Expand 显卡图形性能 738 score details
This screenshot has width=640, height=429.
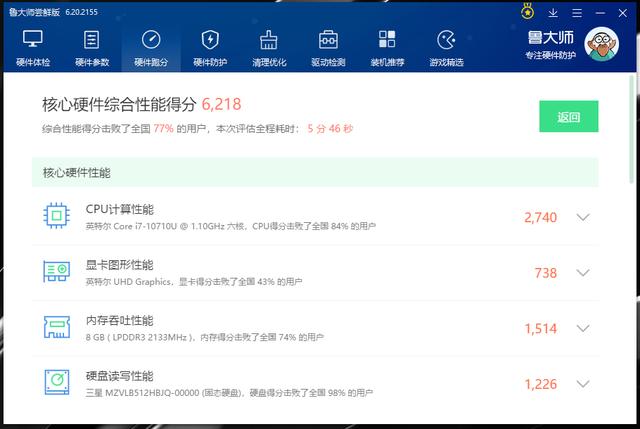click(583, 273)
